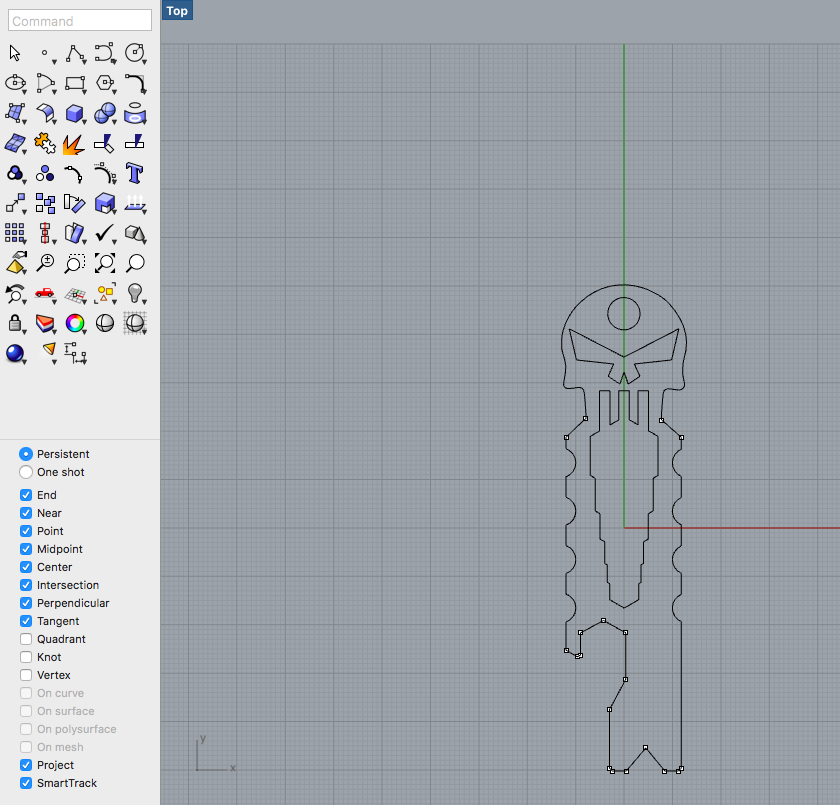
Task: Pick the Polyline drawing tool
Action: point(75,53)
